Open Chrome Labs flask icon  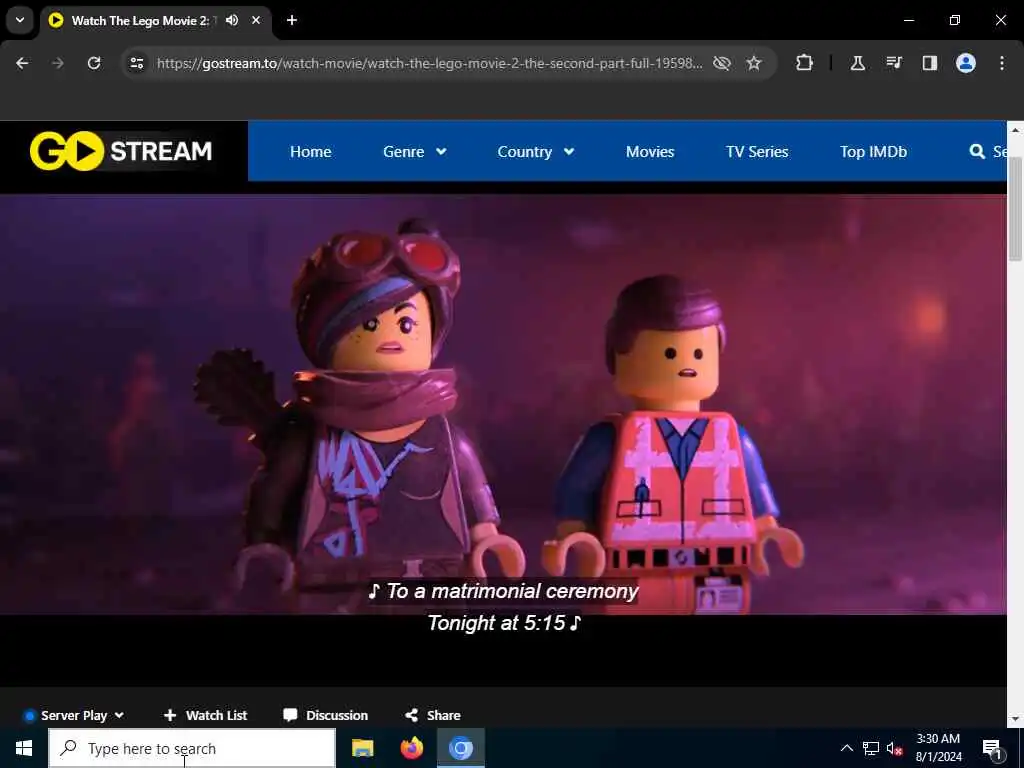click(x=857, y=63)
